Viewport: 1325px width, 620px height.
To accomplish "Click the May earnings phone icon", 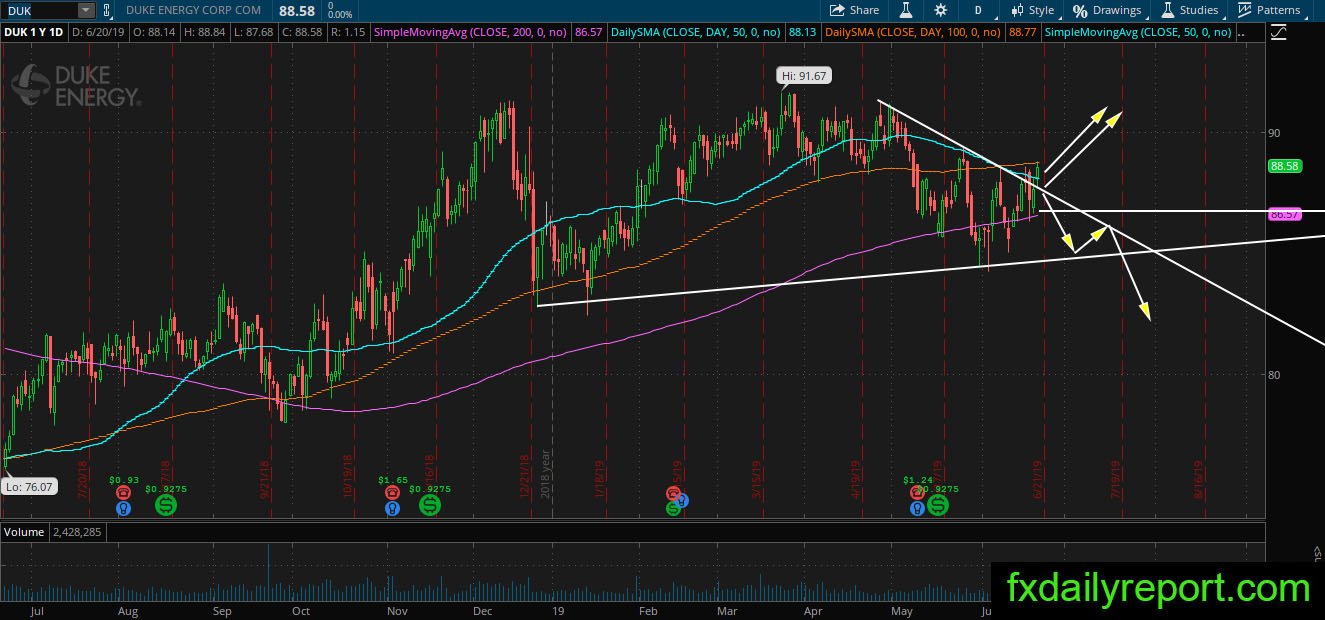I will (x=917, y=493).
